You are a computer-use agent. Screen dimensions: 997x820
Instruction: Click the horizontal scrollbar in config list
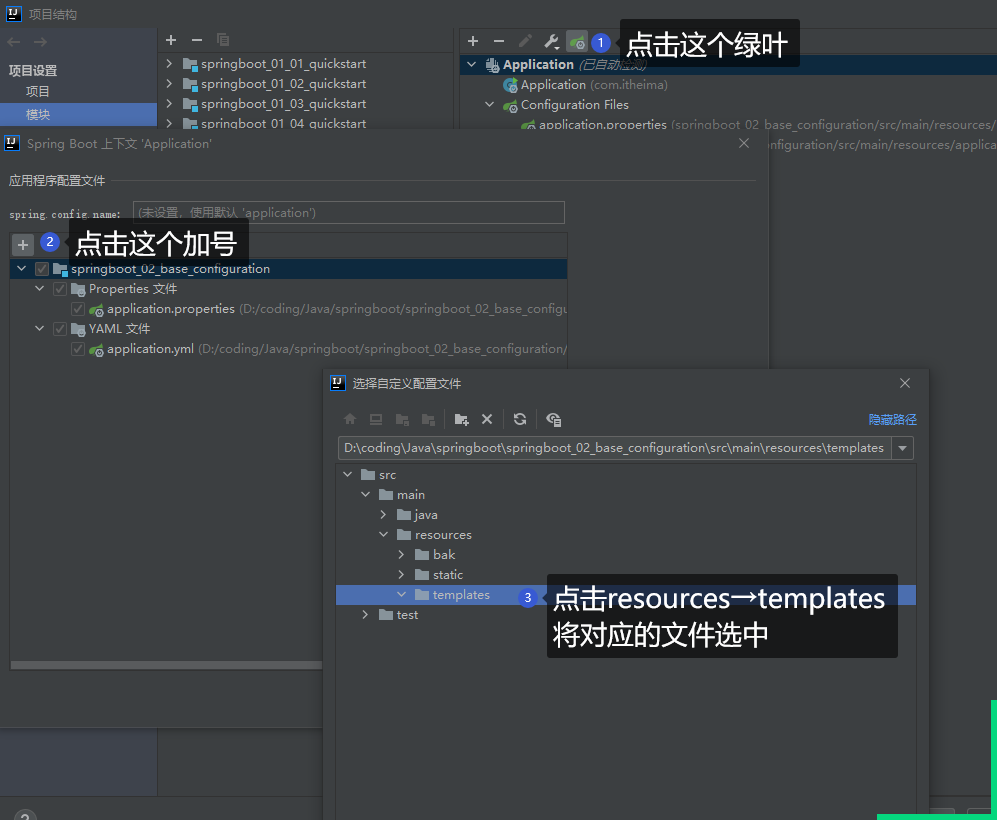click(167, 665)
